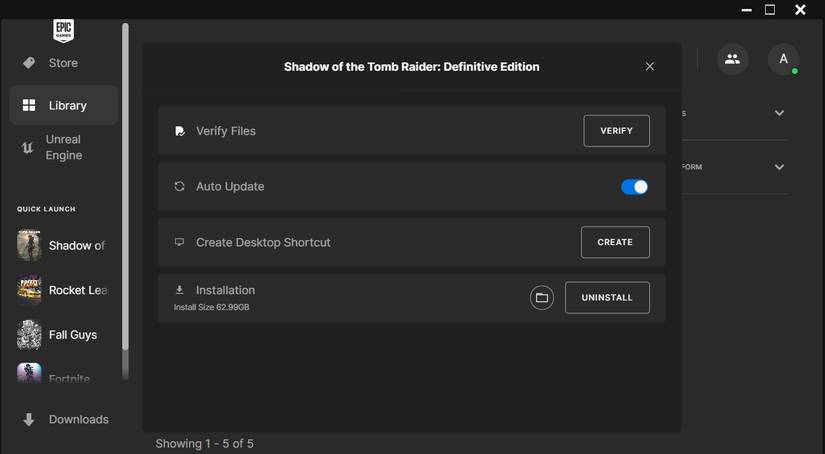Click the Downloads arrow icon
The width and height of the screenshot is (825, 454).
(x=29, y=420)
